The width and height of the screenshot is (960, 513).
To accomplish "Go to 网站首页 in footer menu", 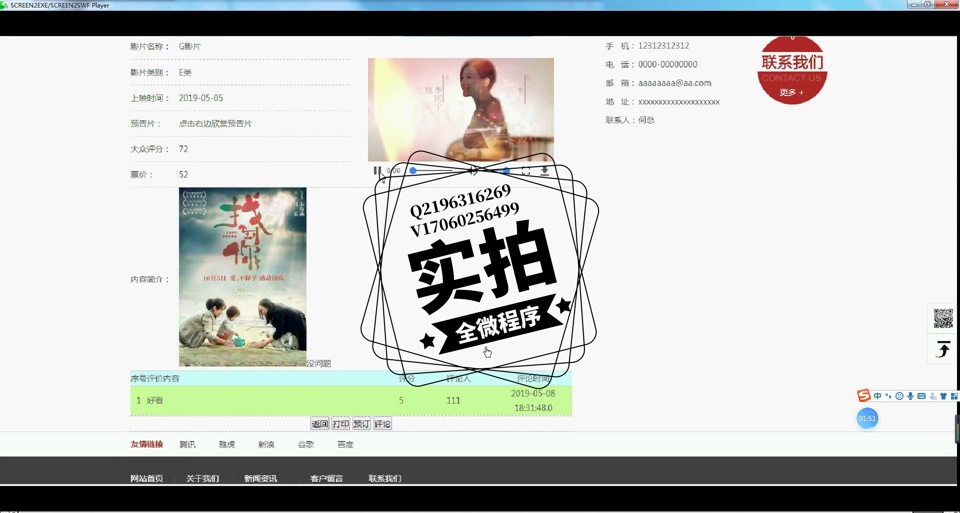I will pos(146,478).
